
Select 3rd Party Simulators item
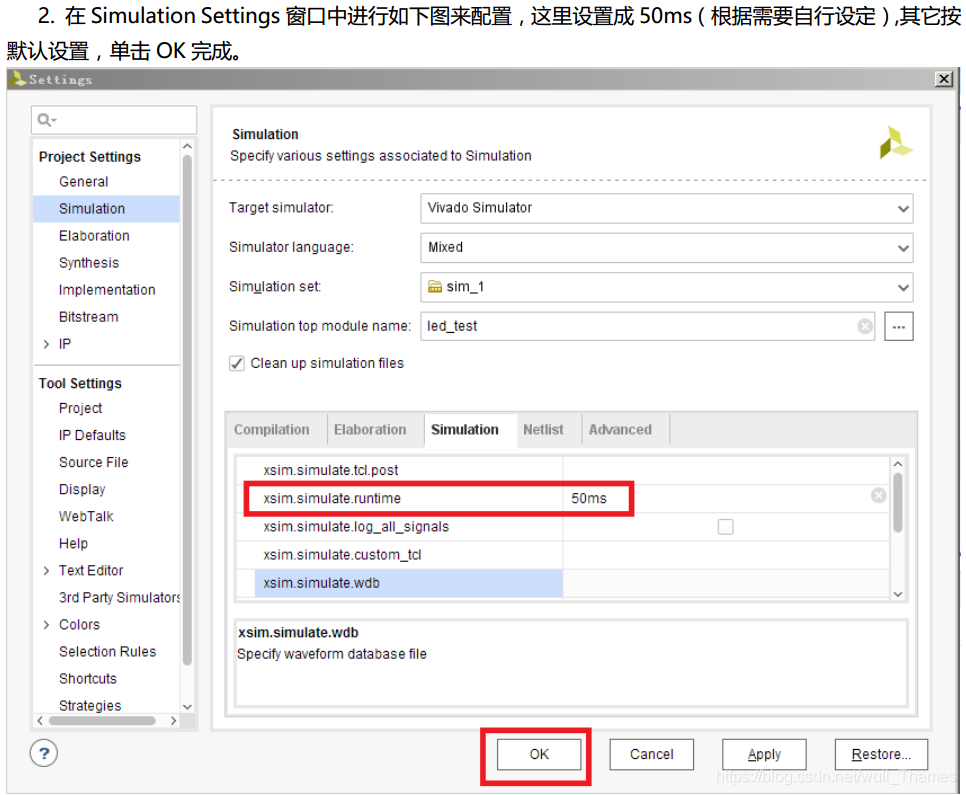click(x=119, y=598)
